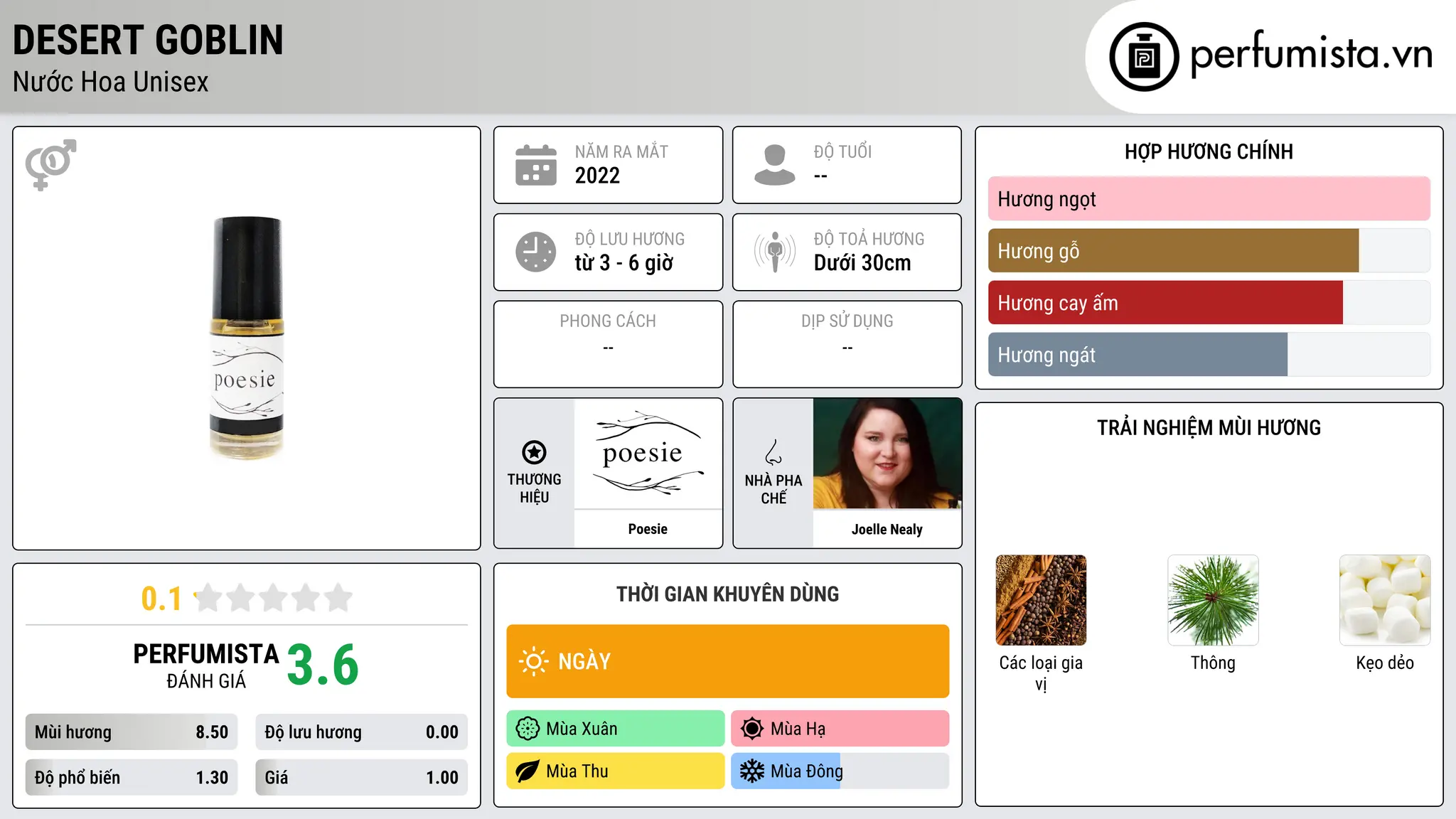Image resolution: width=1456 pixels, height=819 pixels.
Task: Click the person icon beside Độ tuổi
Action: [775, 165]
